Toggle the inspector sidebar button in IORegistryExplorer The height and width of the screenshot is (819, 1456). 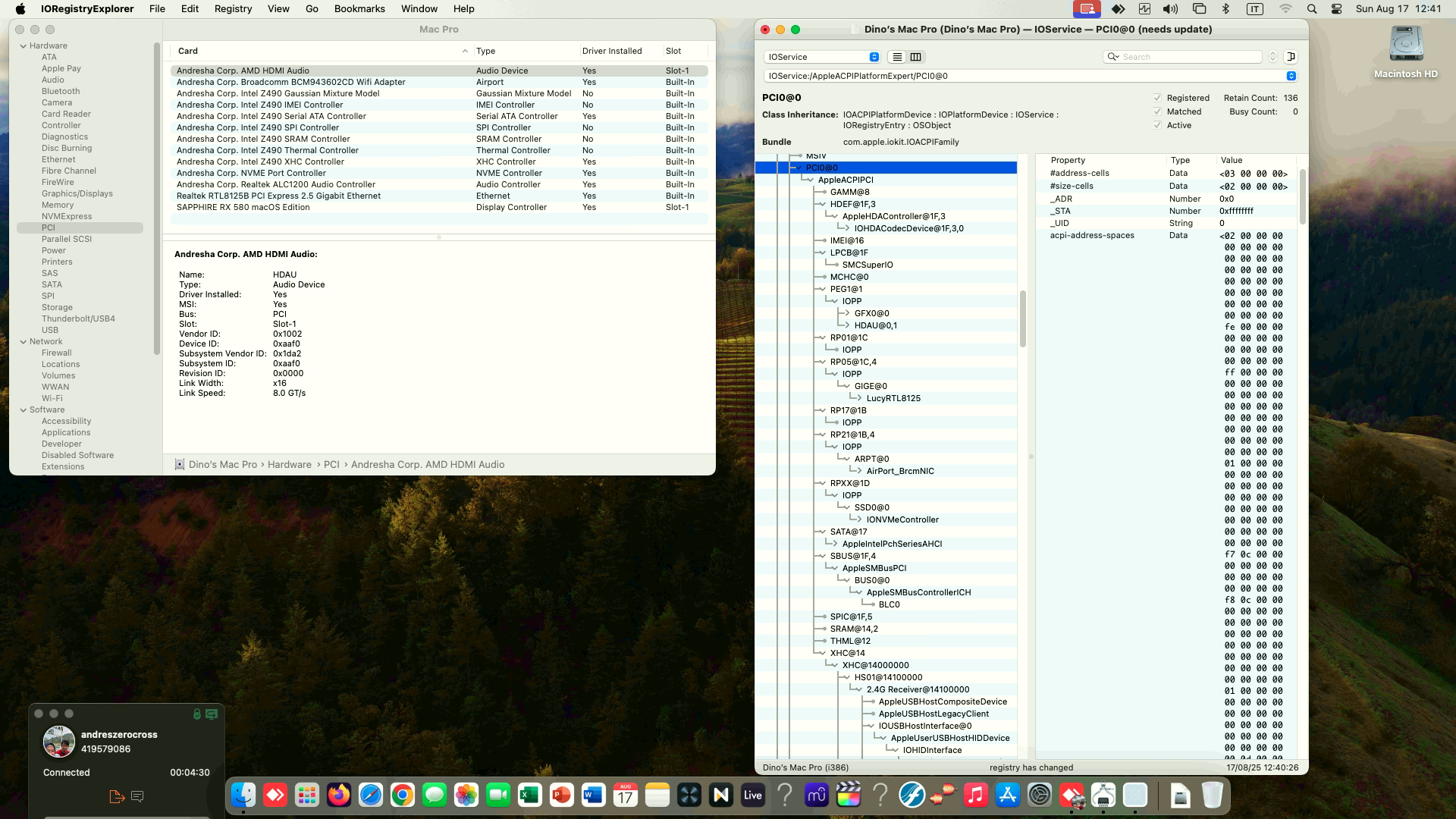(1291, 57)
